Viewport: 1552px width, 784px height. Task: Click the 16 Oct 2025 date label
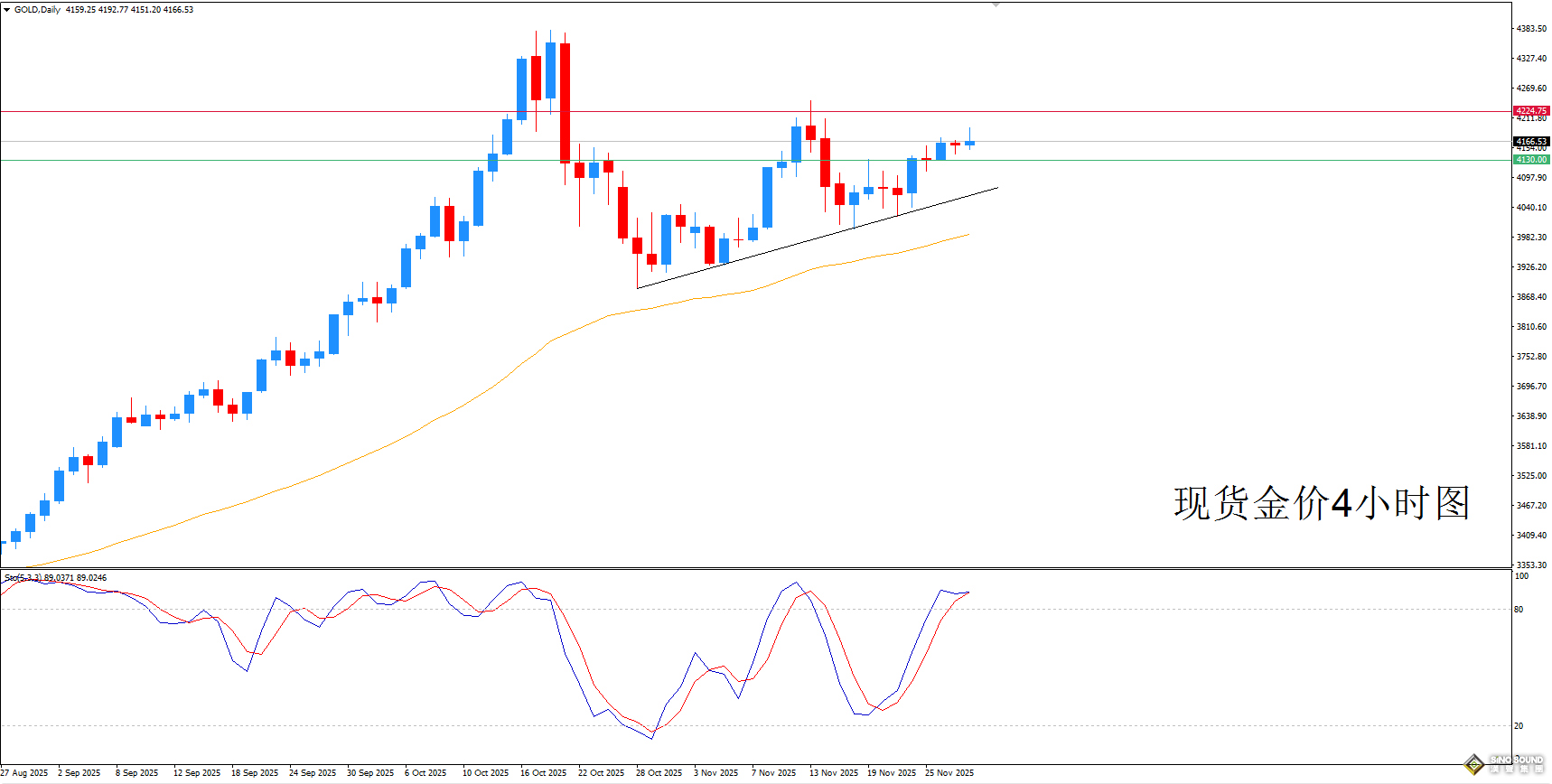(543, 773)
